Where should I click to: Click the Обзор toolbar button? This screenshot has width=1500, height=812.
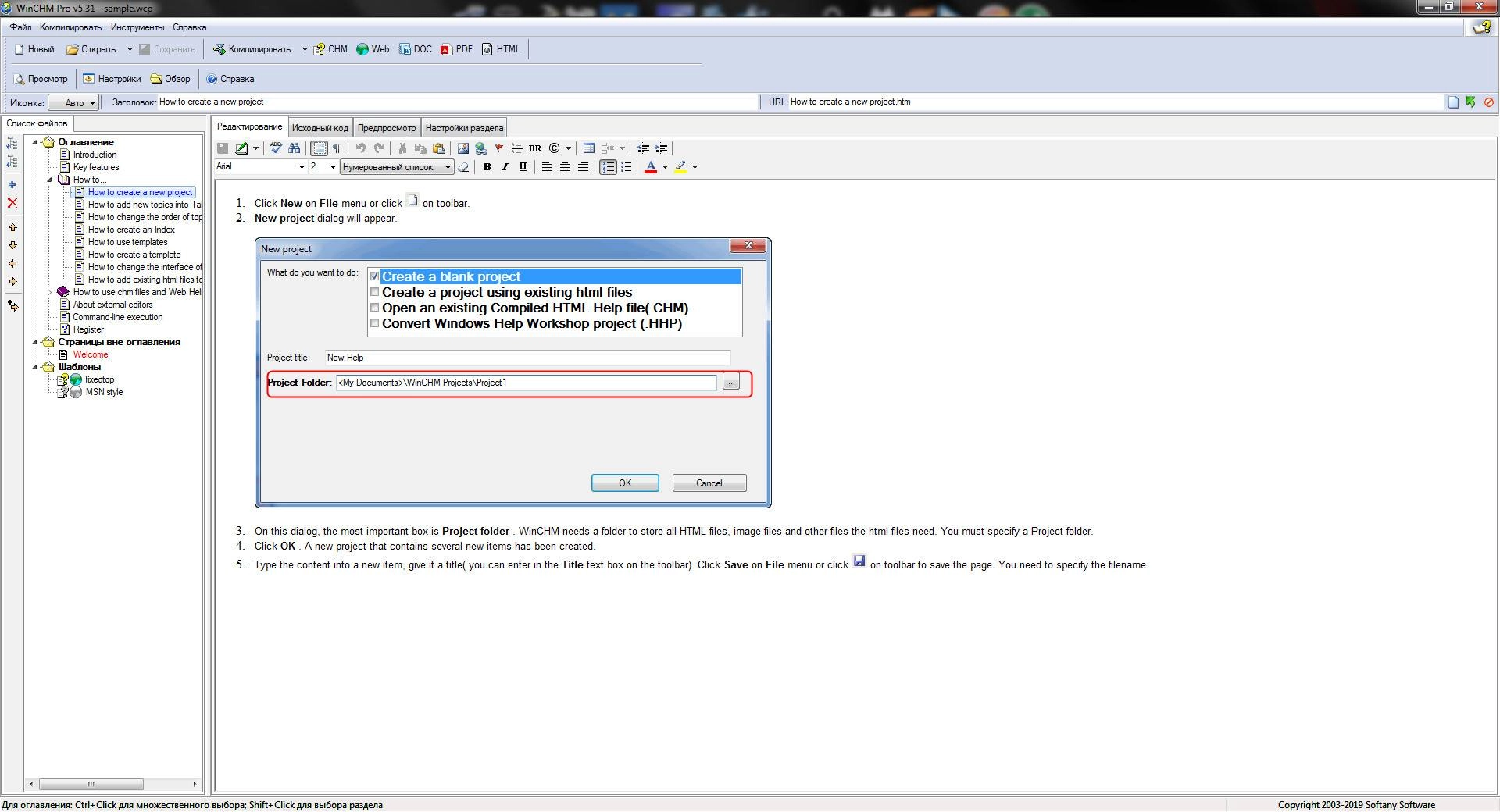(x=170, y=79)
